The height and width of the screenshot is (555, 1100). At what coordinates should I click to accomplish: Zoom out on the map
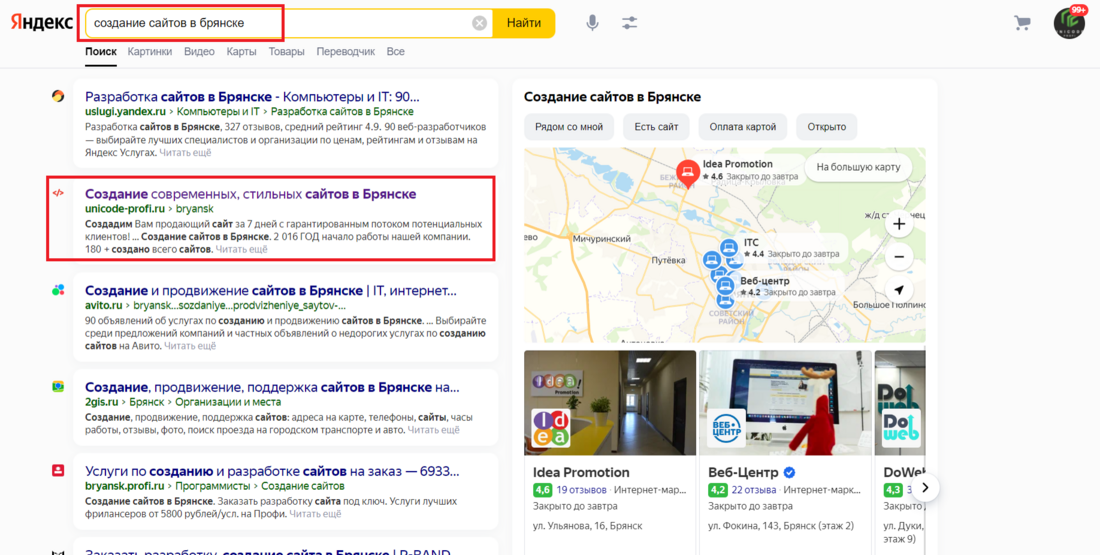(x=899, y=257)
